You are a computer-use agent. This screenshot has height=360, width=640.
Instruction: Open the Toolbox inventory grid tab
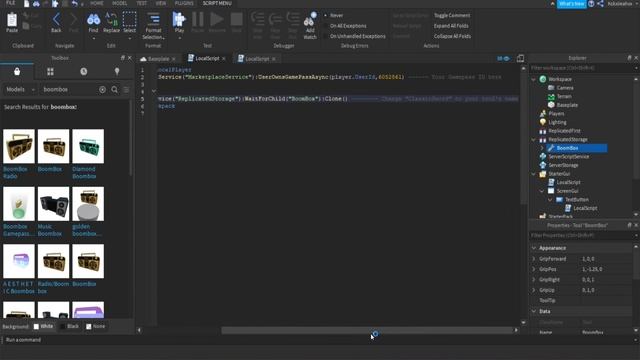[x=50, y=71]
